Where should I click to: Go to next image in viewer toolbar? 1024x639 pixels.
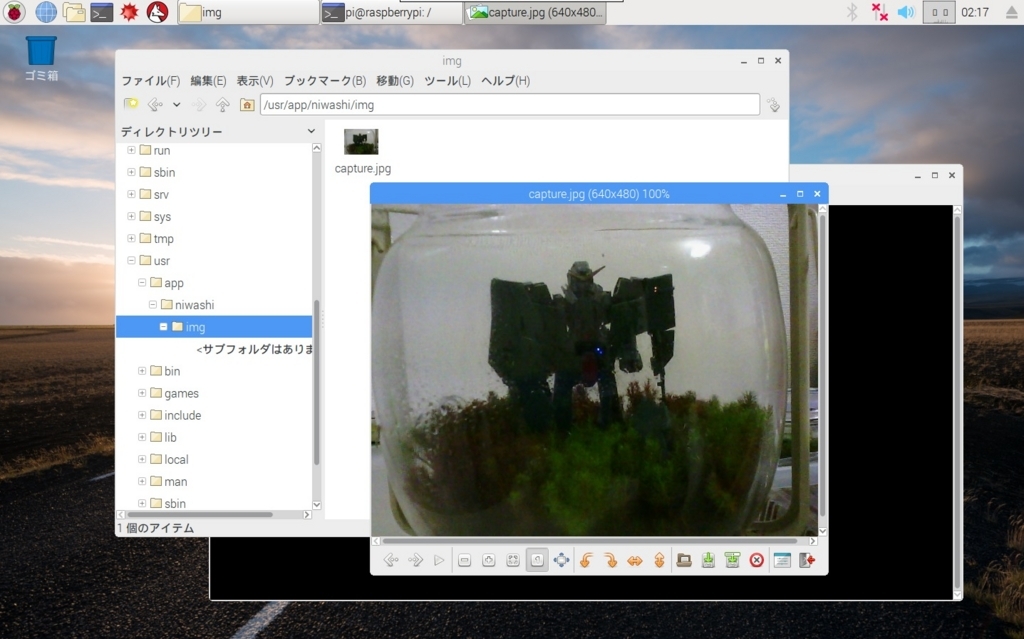point(415,560)
